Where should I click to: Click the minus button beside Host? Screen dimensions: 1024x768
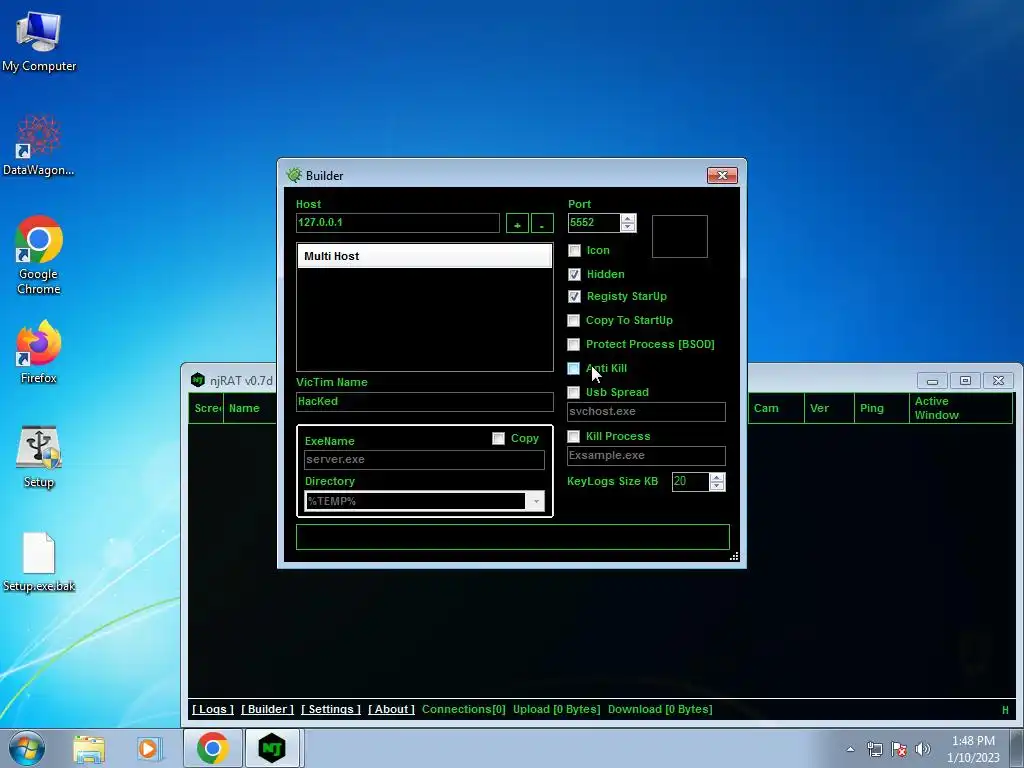pyautogui.click(x=542, y=223)
